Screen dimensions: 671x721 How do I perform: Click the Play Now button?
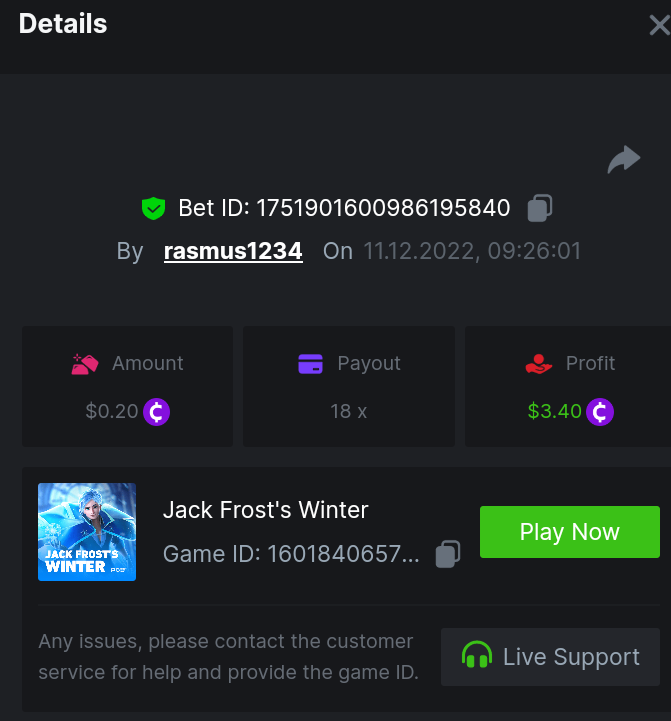click(570, 532)
